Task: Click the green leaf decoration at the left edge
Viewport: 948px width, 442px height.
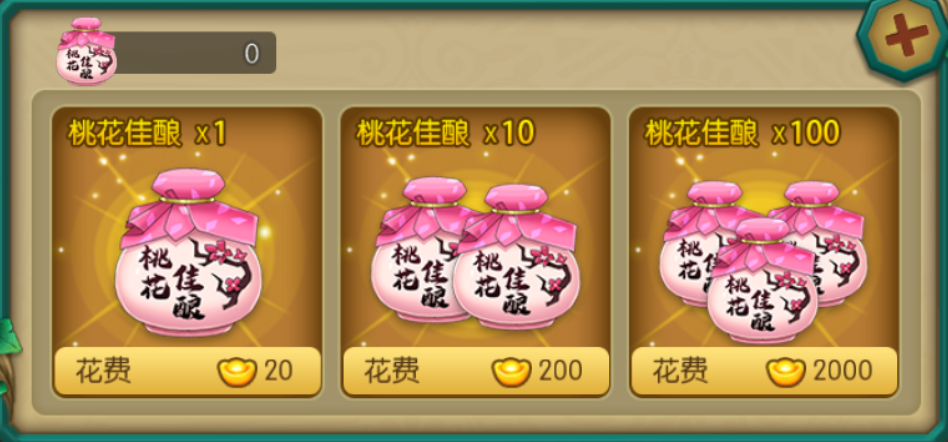Action: [x=9, y=340]
